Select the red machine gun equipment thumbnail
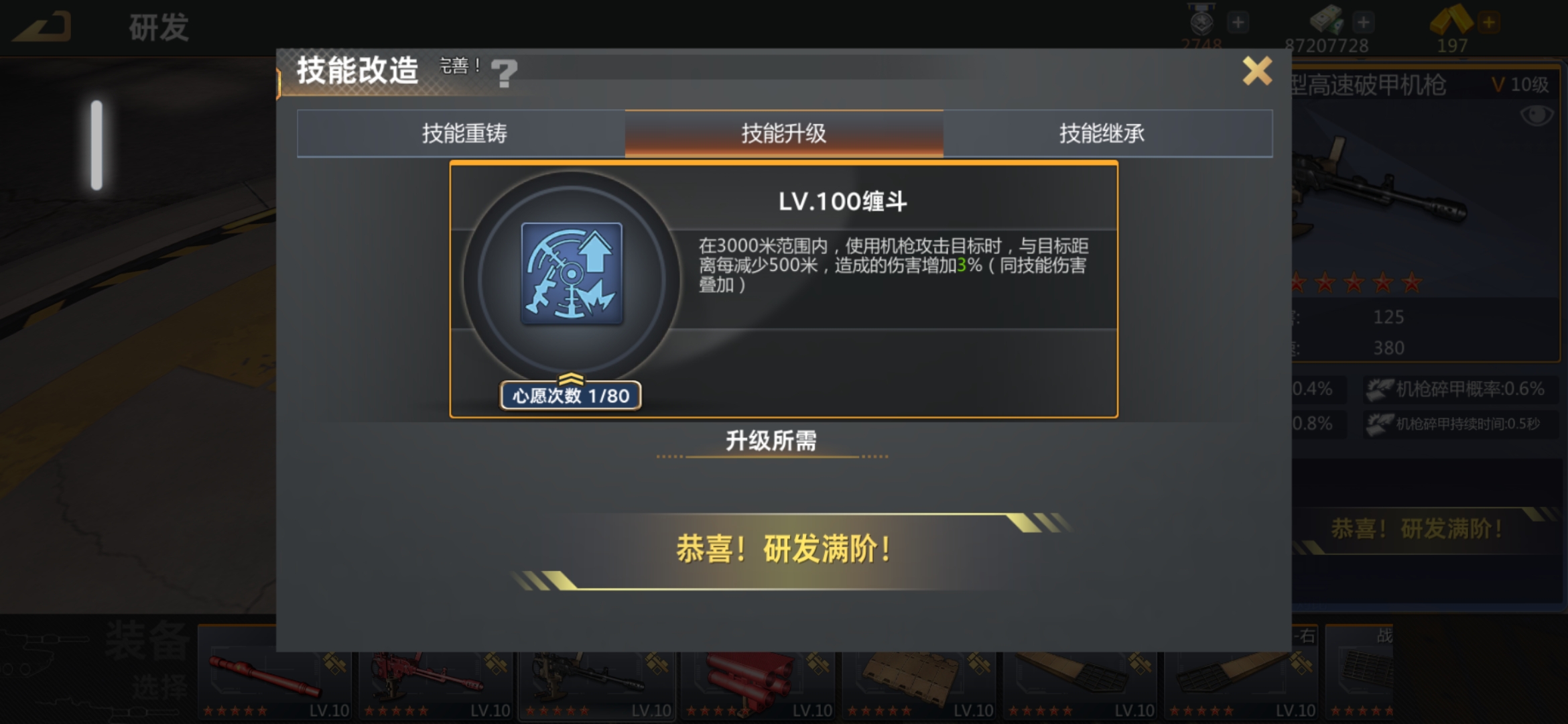Image resolution: width=1568 pixels, height=724 pixels. 436,684
